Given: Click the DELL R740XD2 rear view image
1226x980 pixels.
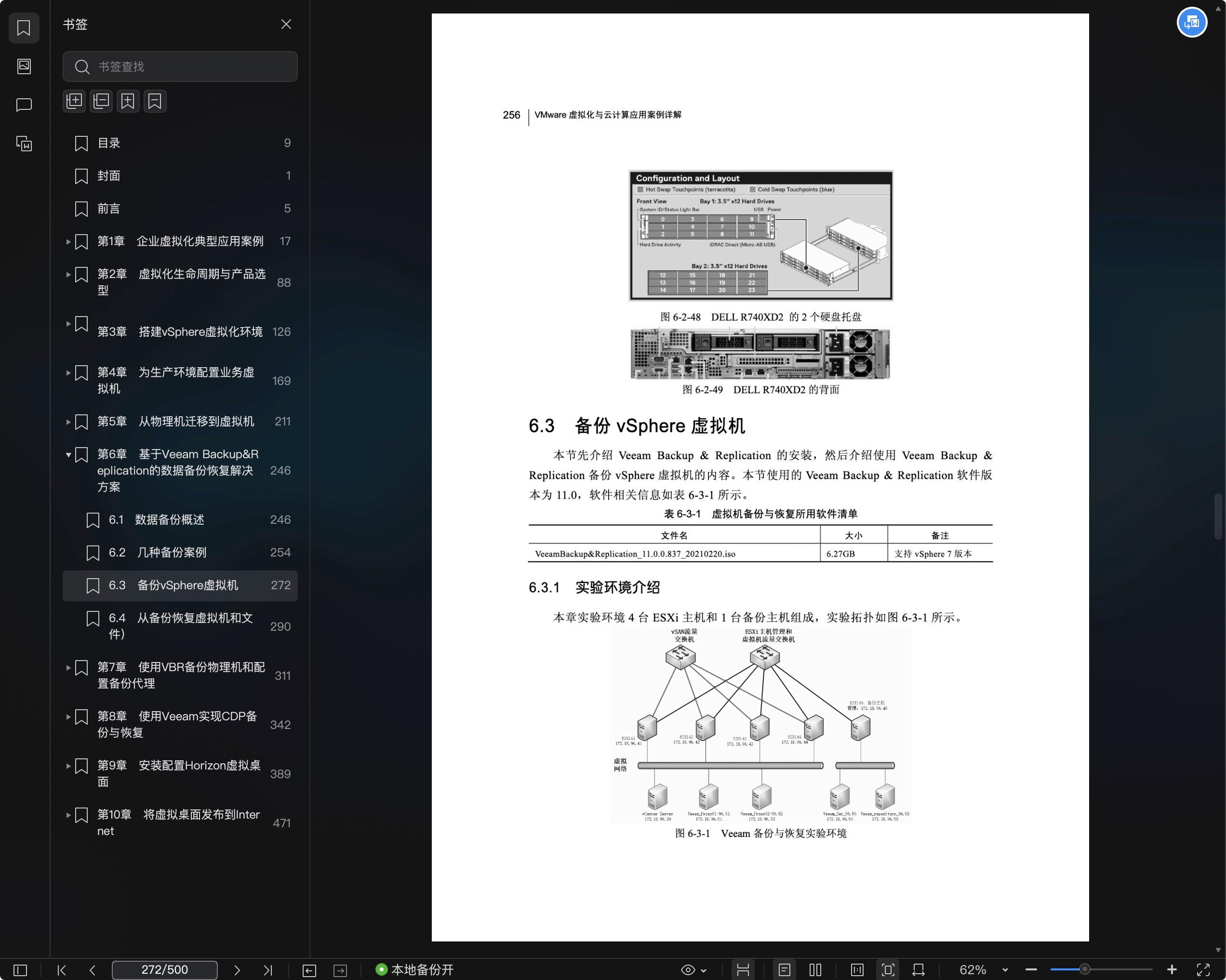Looking at the screenshot, I should tap(760, 354).
